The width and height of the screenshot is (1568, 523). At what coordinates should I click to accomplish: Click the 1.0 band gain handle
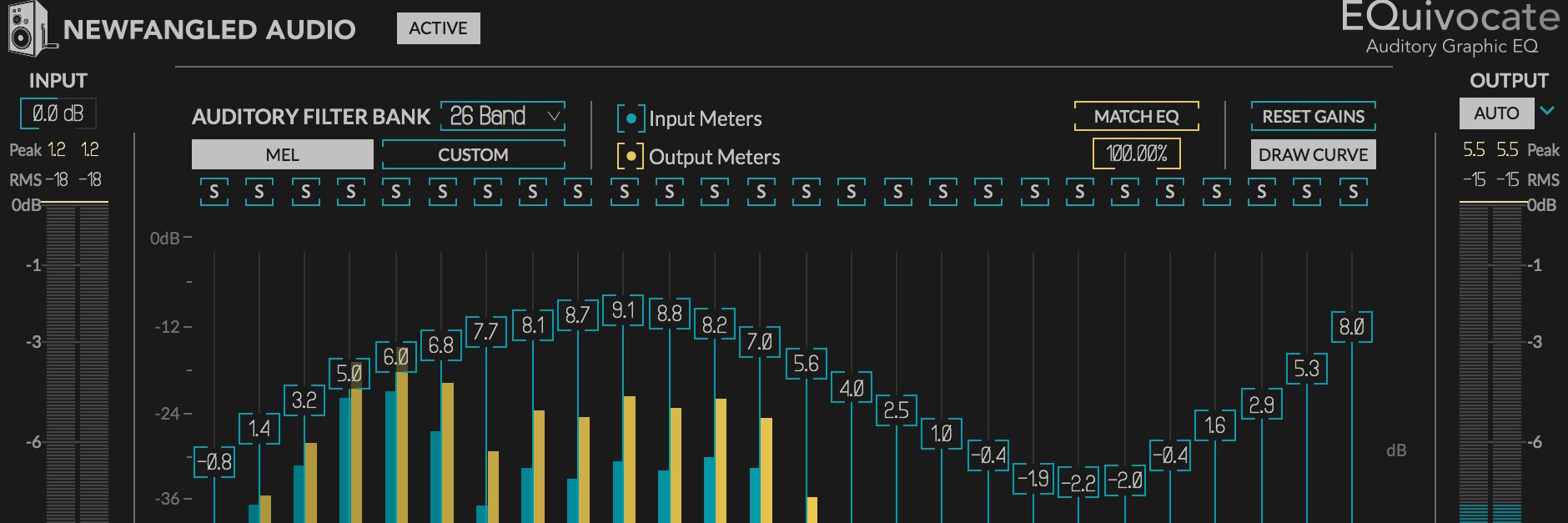[x=942, y=434]
